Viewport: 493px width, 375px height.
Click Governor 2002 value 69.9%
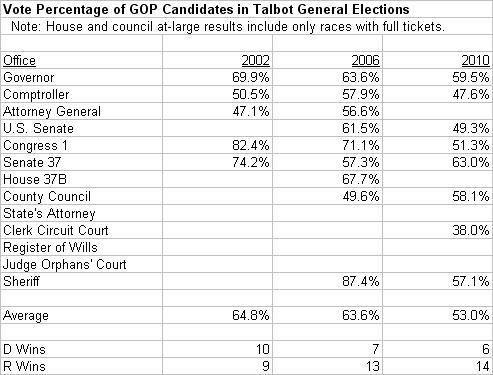251,77
